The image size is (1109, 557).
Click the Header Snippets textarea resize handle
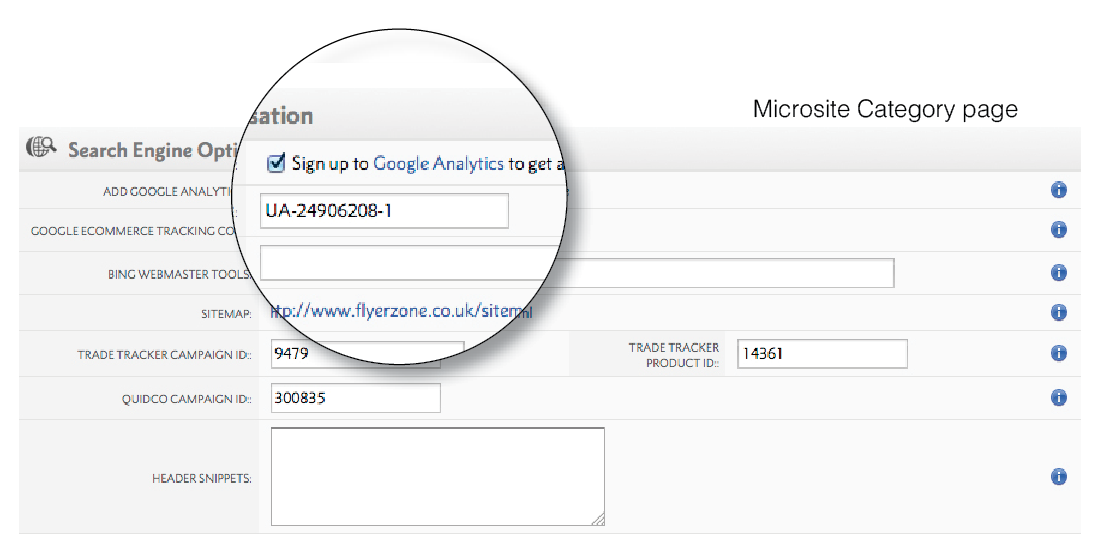[x=598, y=520]
